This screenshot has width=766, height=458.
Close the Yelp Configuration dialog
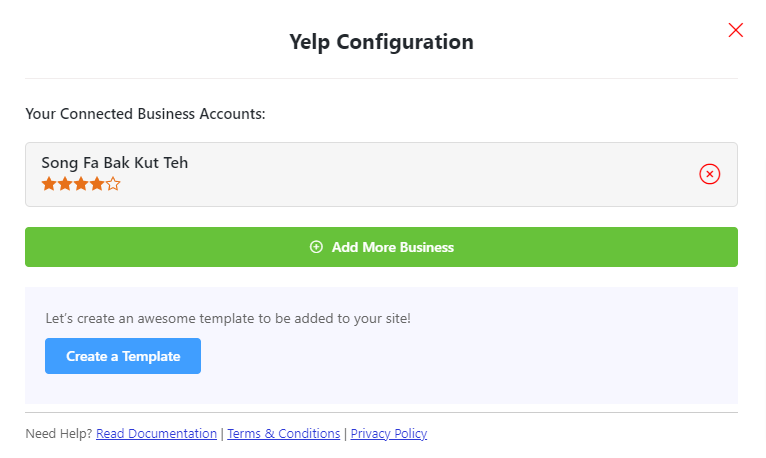(x=735, y=30)
